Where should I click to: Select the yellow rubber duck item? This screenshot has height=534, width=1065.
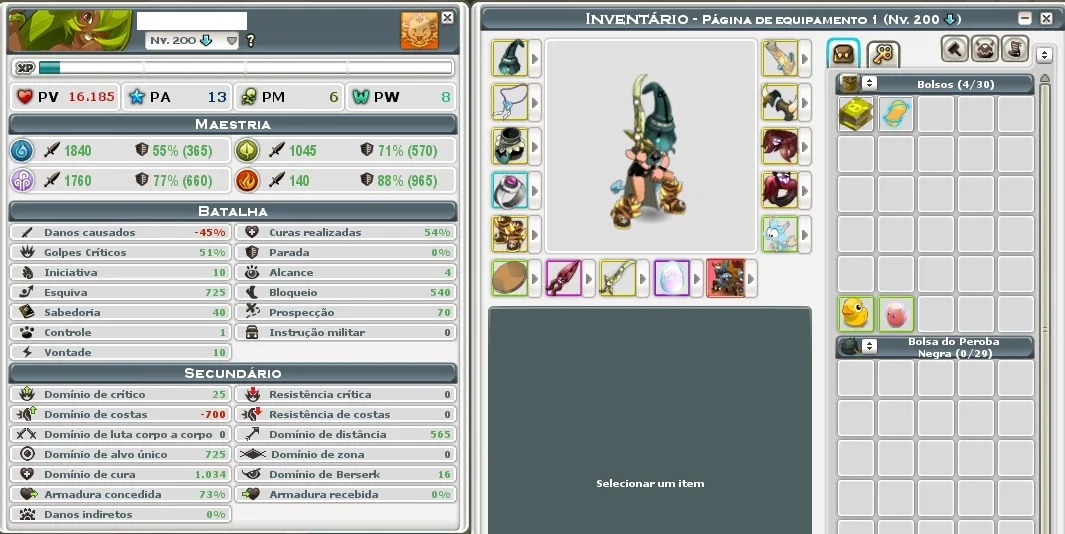(x=856, y=313)
